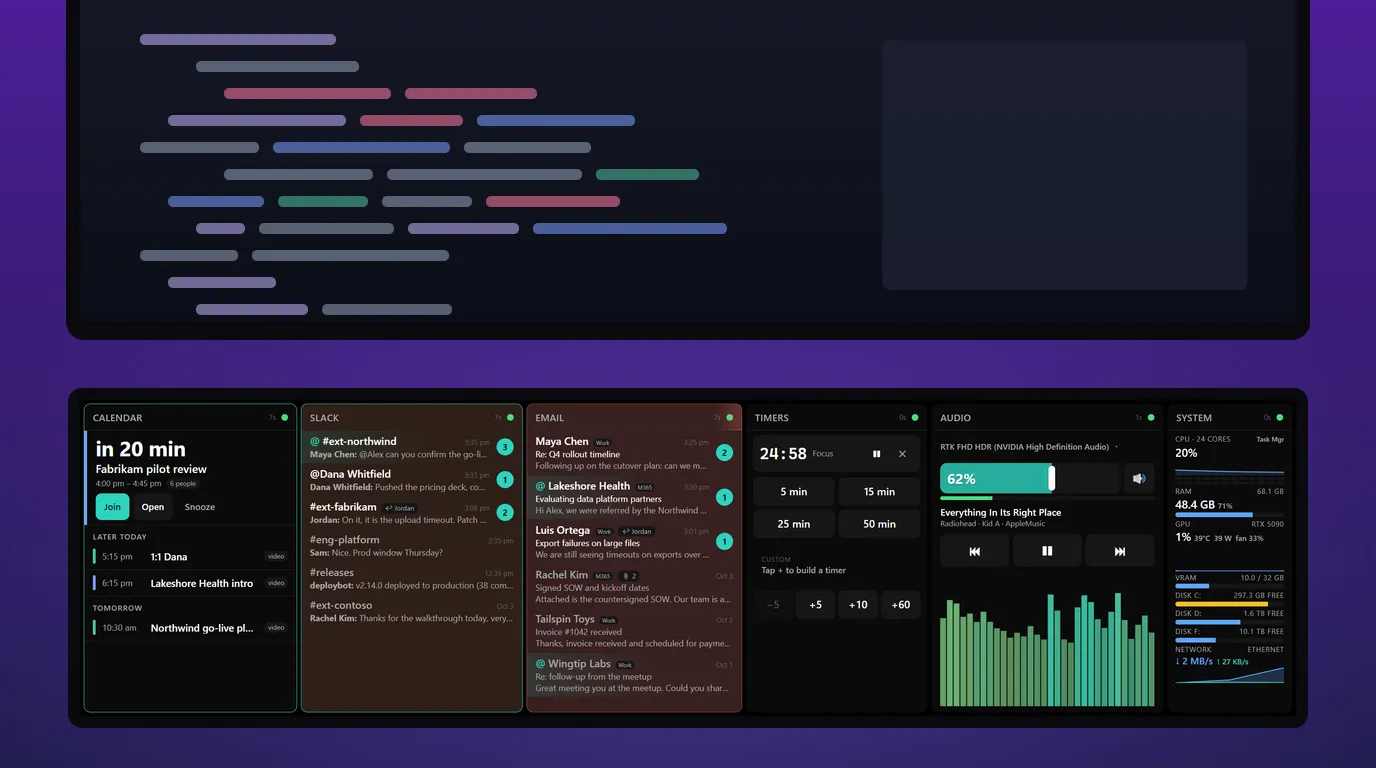Click the unread badge on #ext-northwind
Viewport: 1376px width, 768px height.
(x=505, y=447)
